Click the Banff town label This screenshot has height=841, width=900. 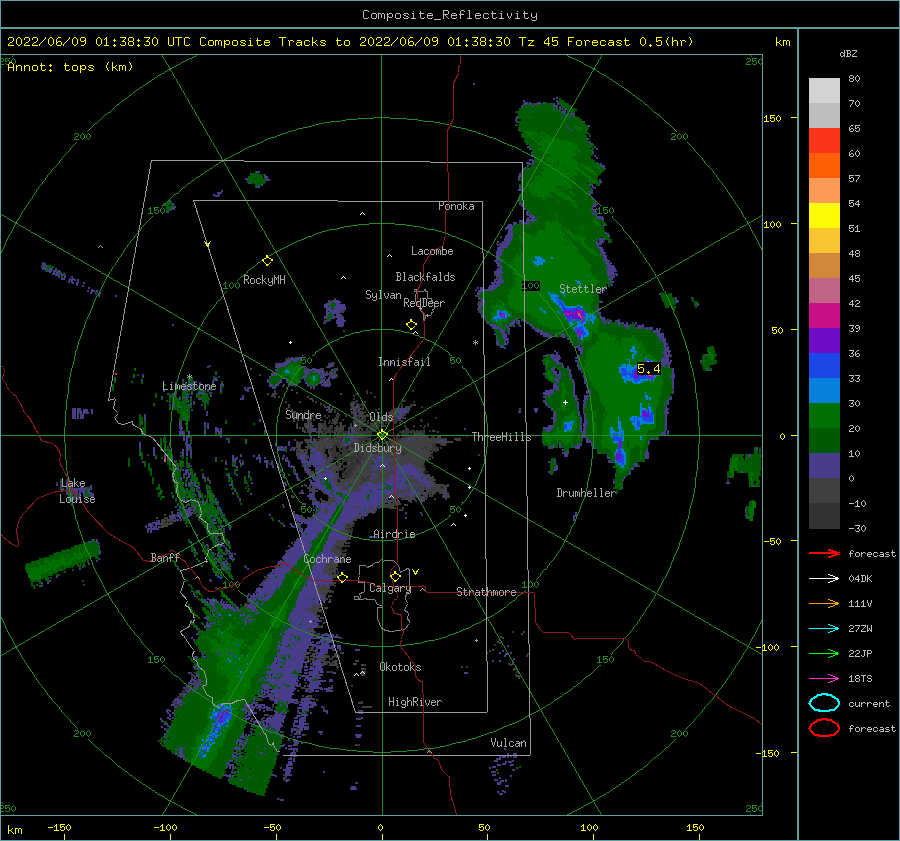pyautogui.click(x=165, y=557)
